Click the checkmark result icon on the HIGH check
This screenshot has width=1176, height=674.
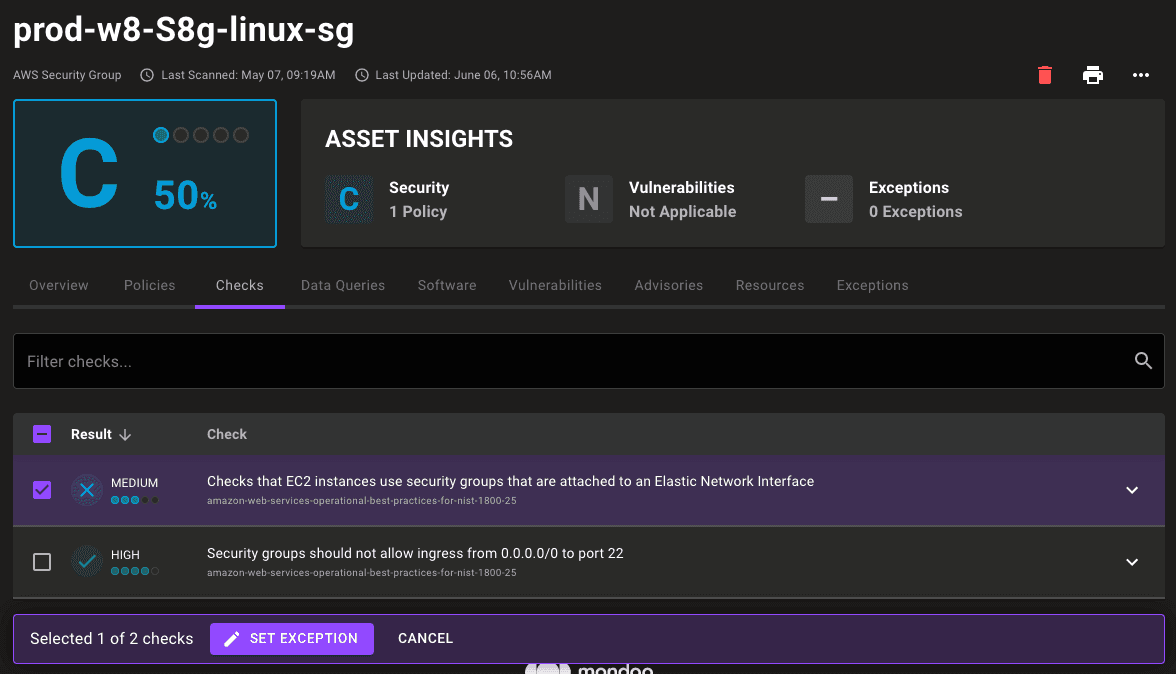pyautogui.click(x=86, y=561)
